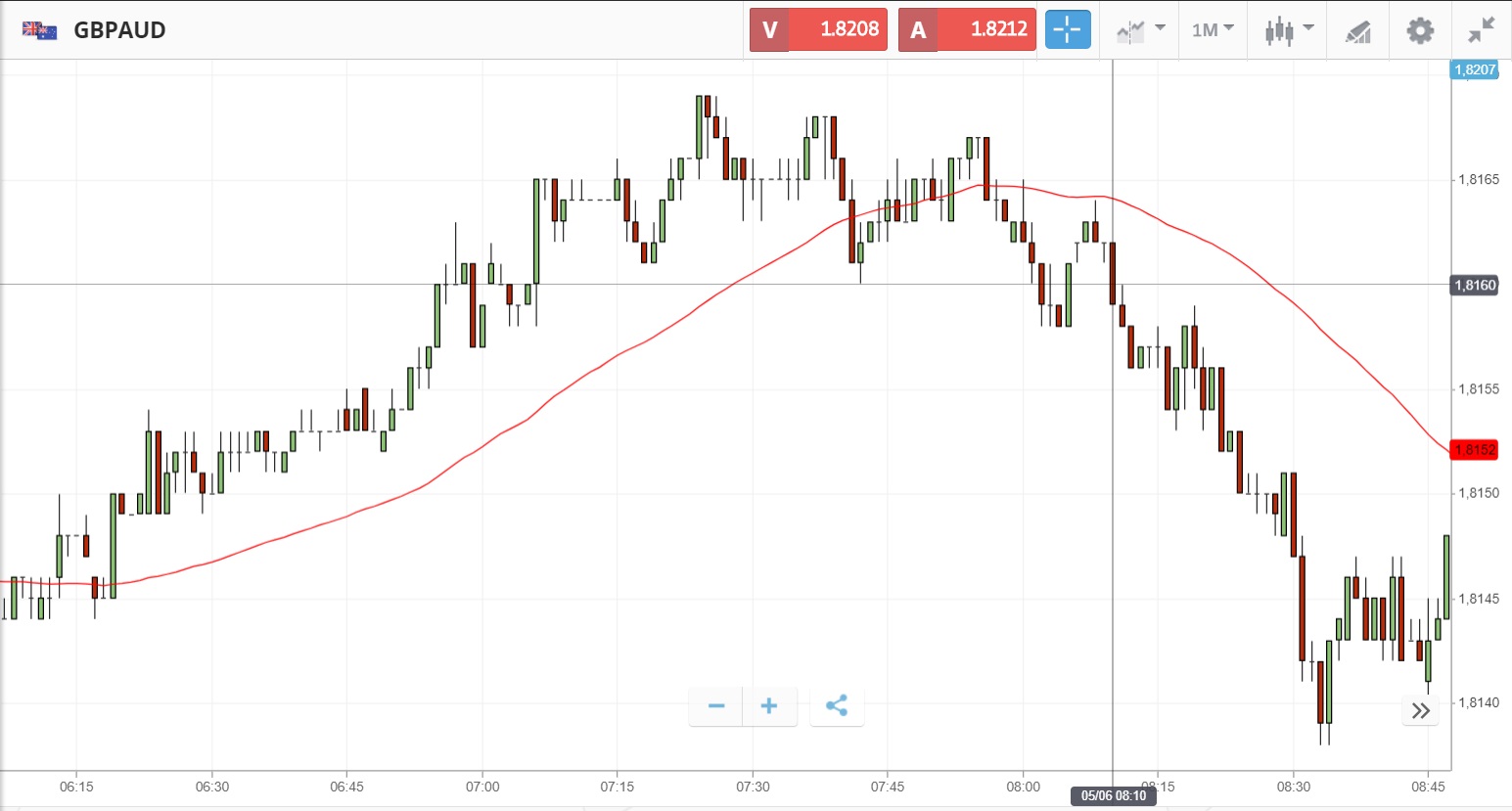Zoom in the chart with plus icon
1512x811 pixels.
(x=769, y=706)
